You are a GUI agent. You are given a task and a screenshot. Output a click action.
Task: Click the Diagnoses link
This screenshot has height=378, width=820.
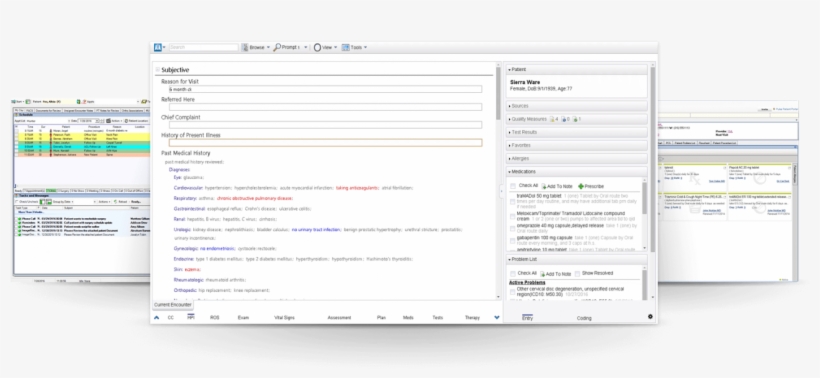coord(179,170)
